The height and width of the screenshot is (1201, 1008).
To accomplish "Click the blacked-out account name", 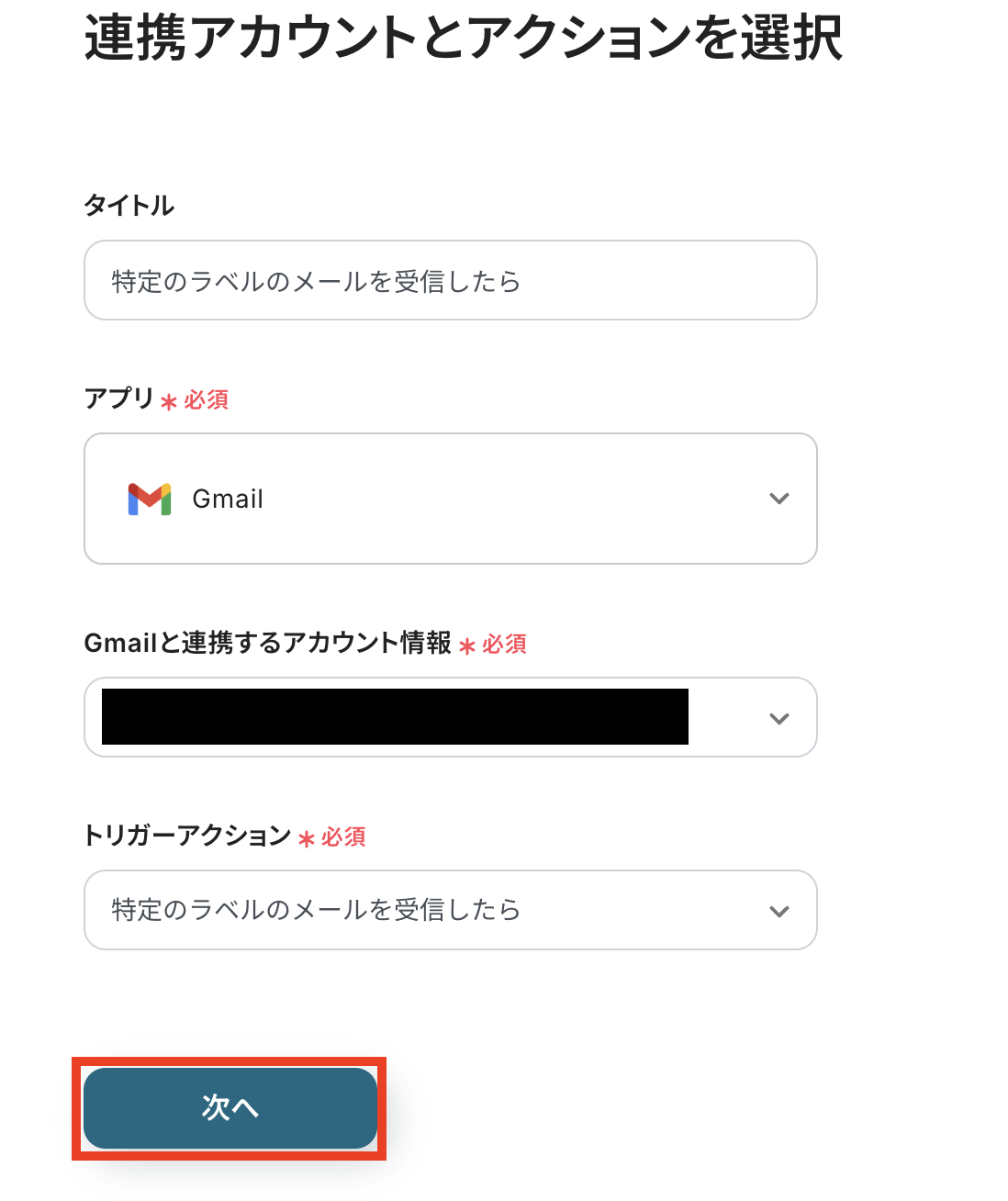I will click(x=395, y=717).
